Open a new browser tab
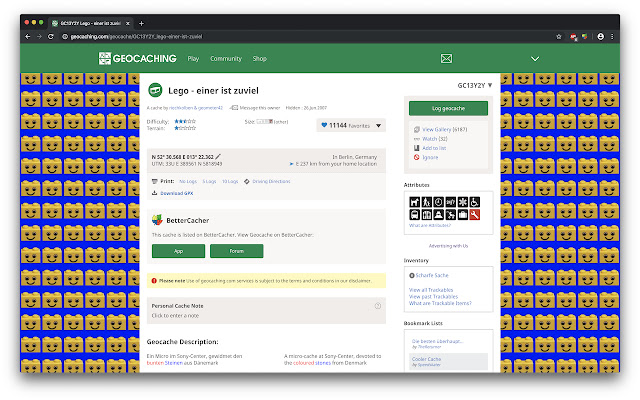This screenshot has width=640, height=400. pos(141,24)
